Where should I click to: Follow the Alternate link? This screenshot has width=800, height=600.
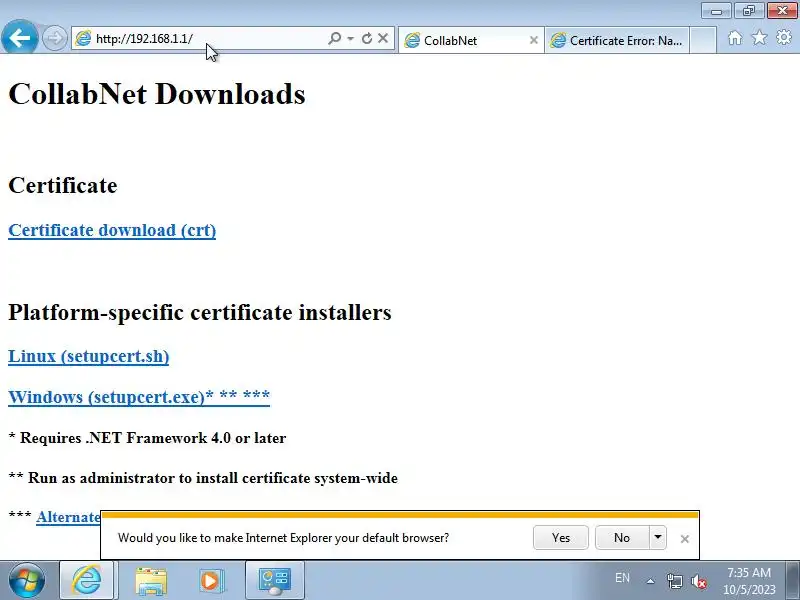click(68, 517)
